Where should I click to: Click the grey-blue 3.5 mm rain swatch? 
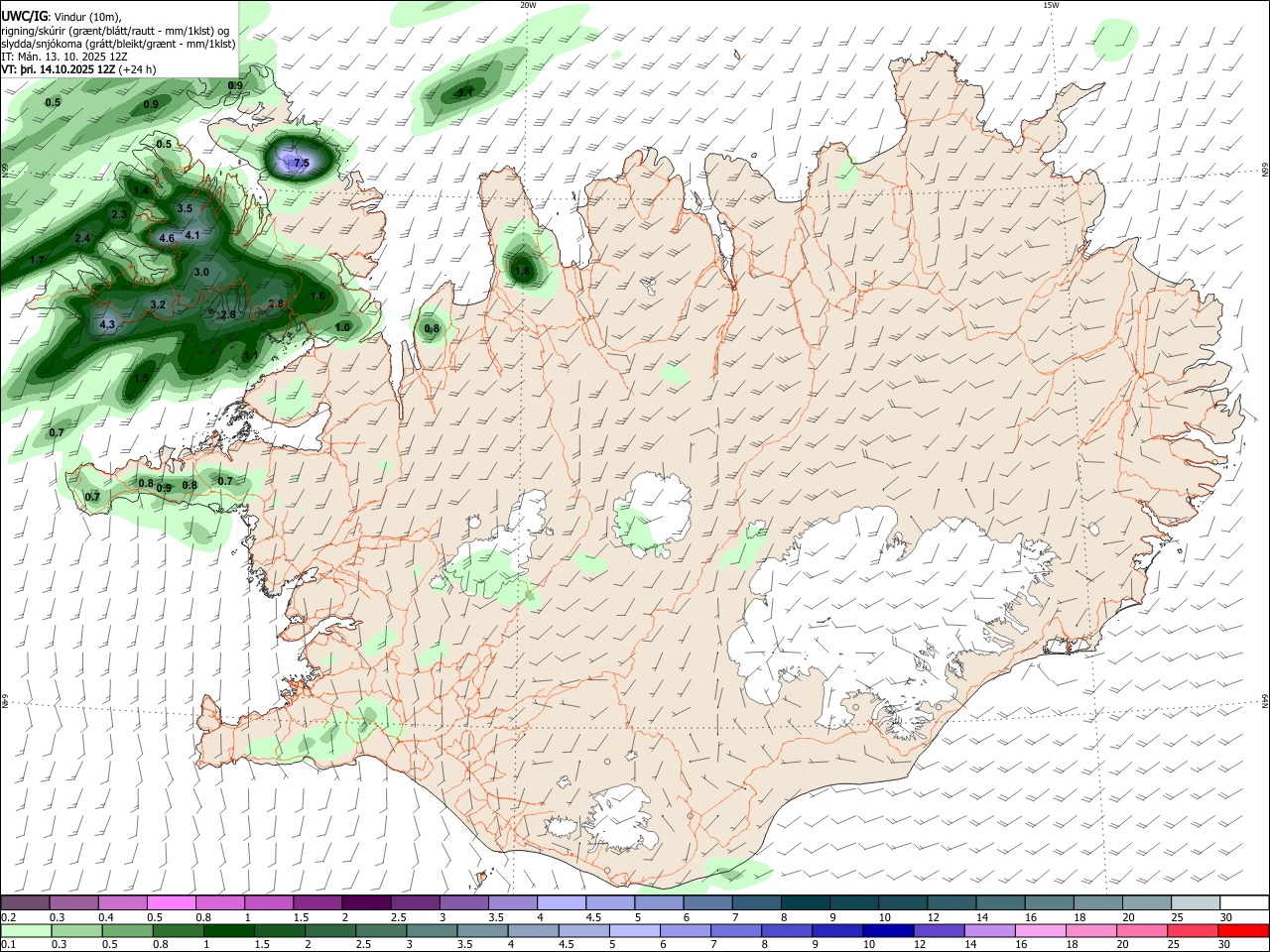[x=482, y=930]
